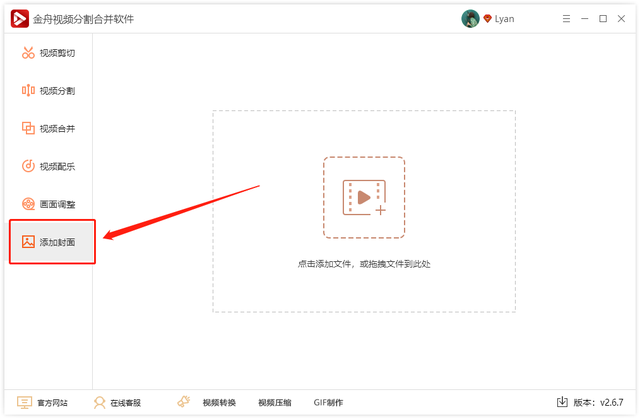Screen dimensions: 640x419
Task: Click the picture adjust film reel icon
Action: click(28, 204)
